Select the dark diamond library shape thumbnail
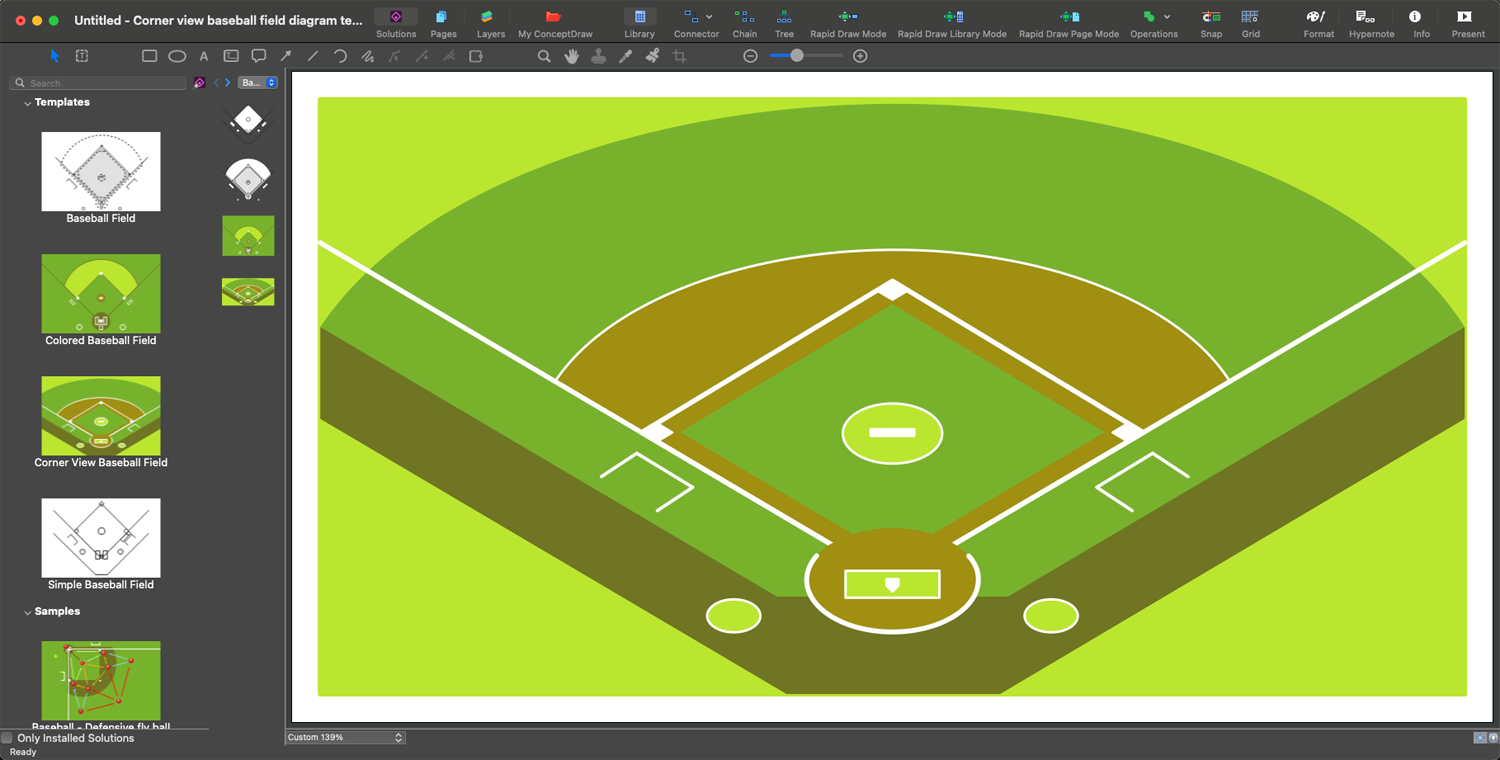Viewport: 1500px width, 760px height. [x=248, y=122]
